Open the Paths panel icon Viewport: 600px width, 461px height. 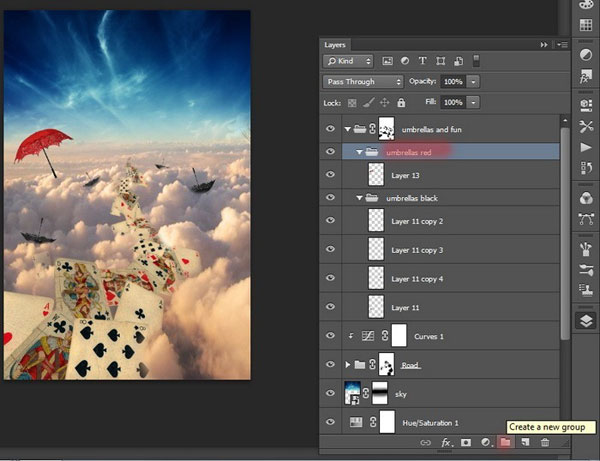point(586,219)
